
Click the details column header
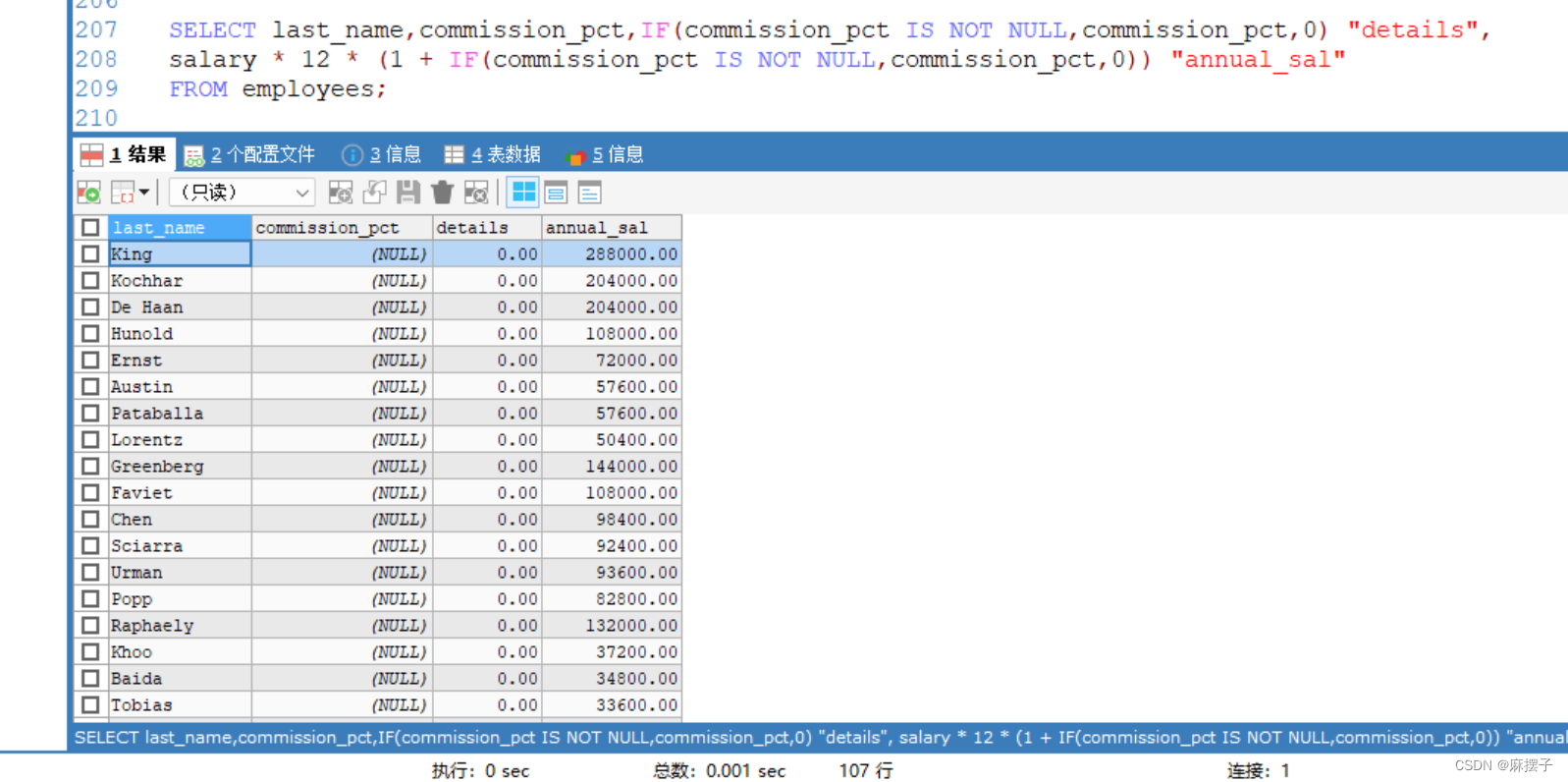coord(487,227)
